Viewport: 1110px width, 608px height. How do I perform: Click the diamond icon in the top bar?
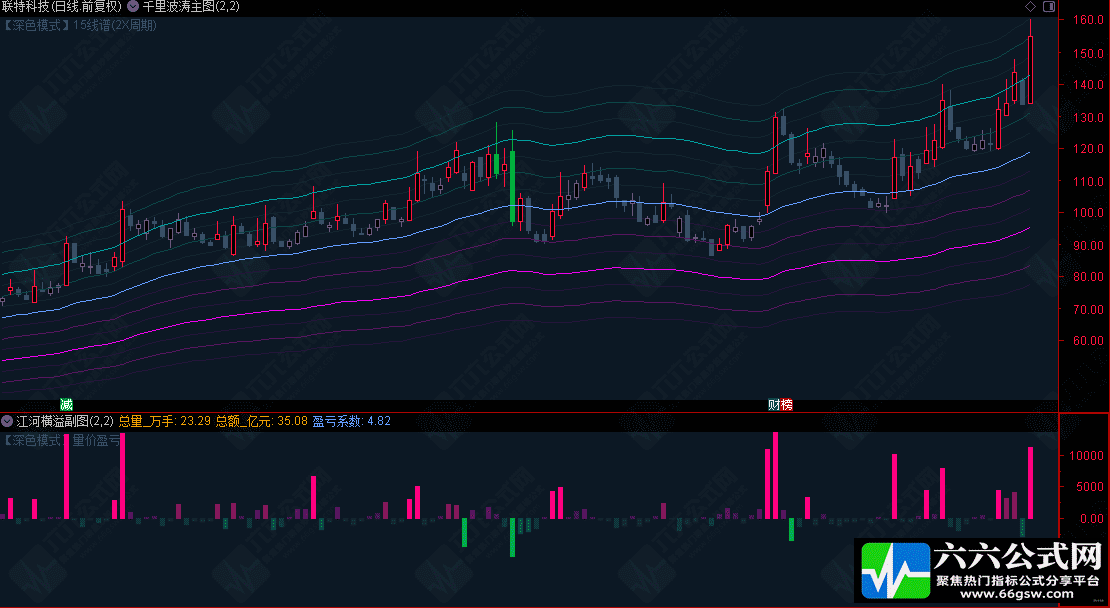[1031, 6]
